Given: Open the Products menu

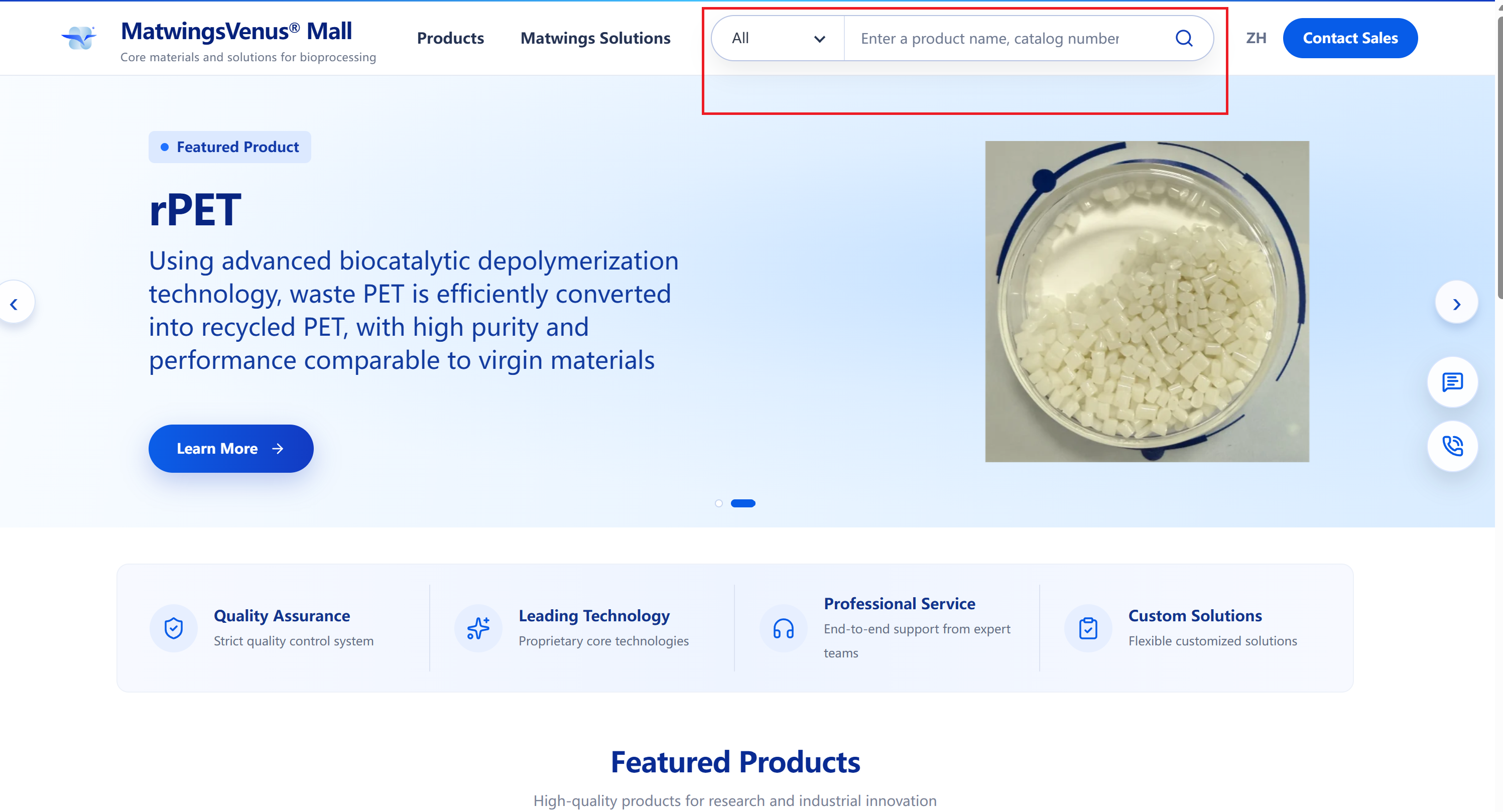Looking at the screenshot, I should (x=450, y=39).
